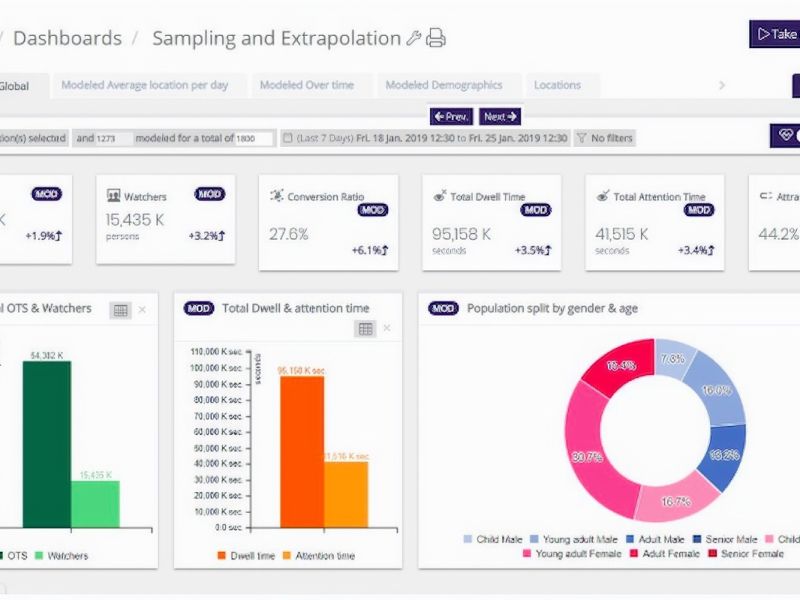
Task: Open table view in OTS & Watchers chart
Action: pyautogui.click(x=120, y=310)
